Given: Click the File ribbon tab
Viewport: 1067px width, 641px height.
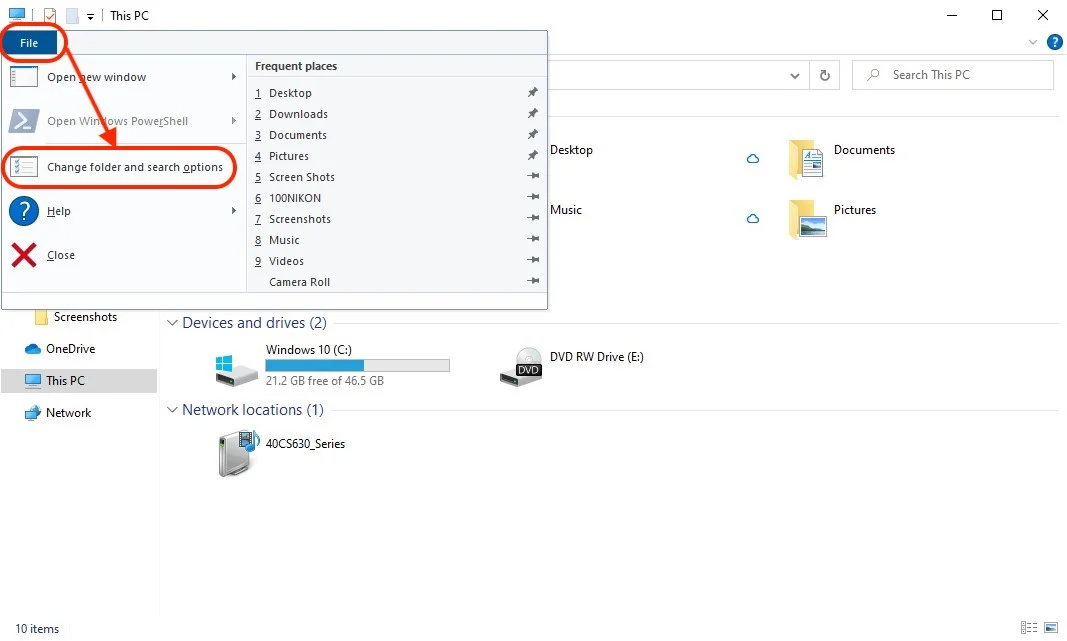Looking at the screenshot, I should point(29,43).
